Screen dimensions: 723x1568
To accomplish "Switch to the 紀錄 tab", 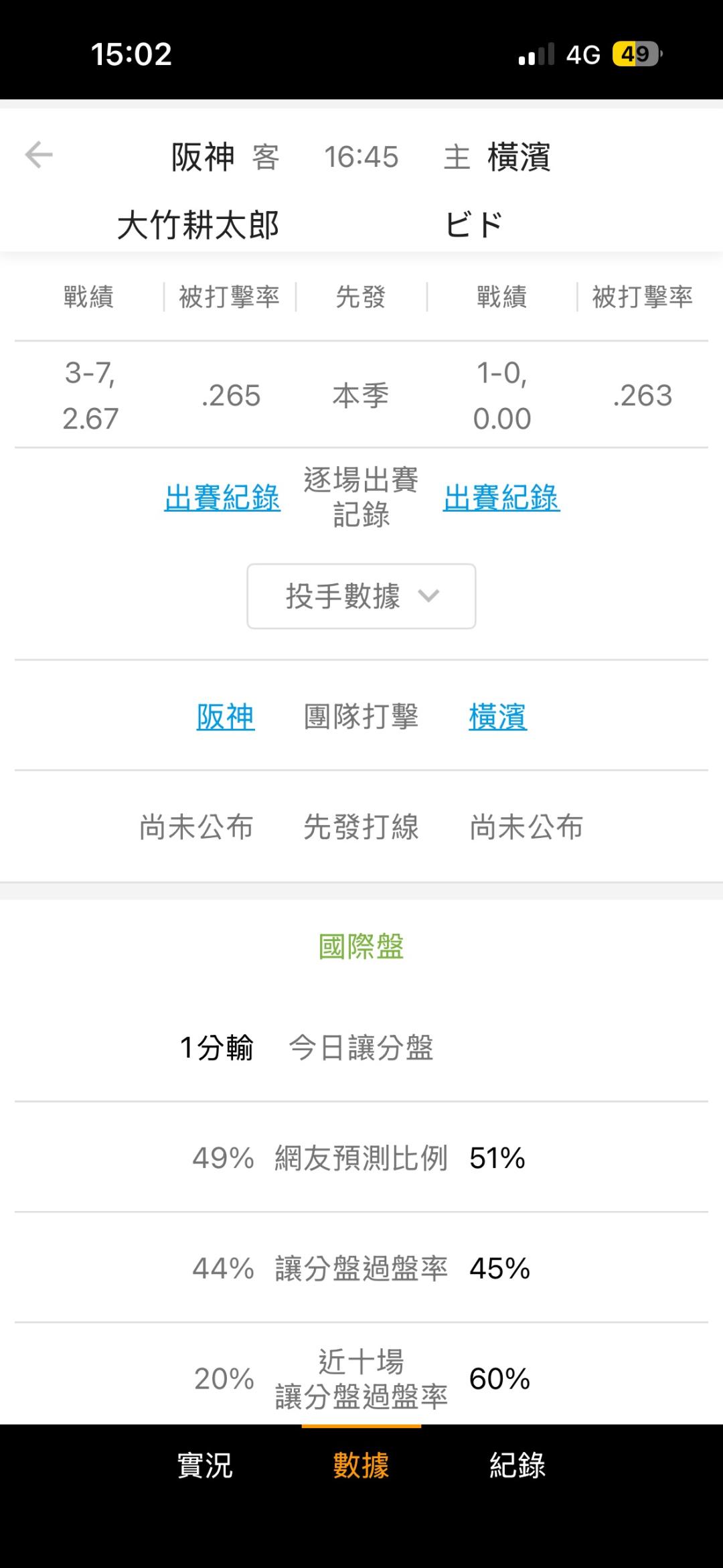I will point(517,1465).
